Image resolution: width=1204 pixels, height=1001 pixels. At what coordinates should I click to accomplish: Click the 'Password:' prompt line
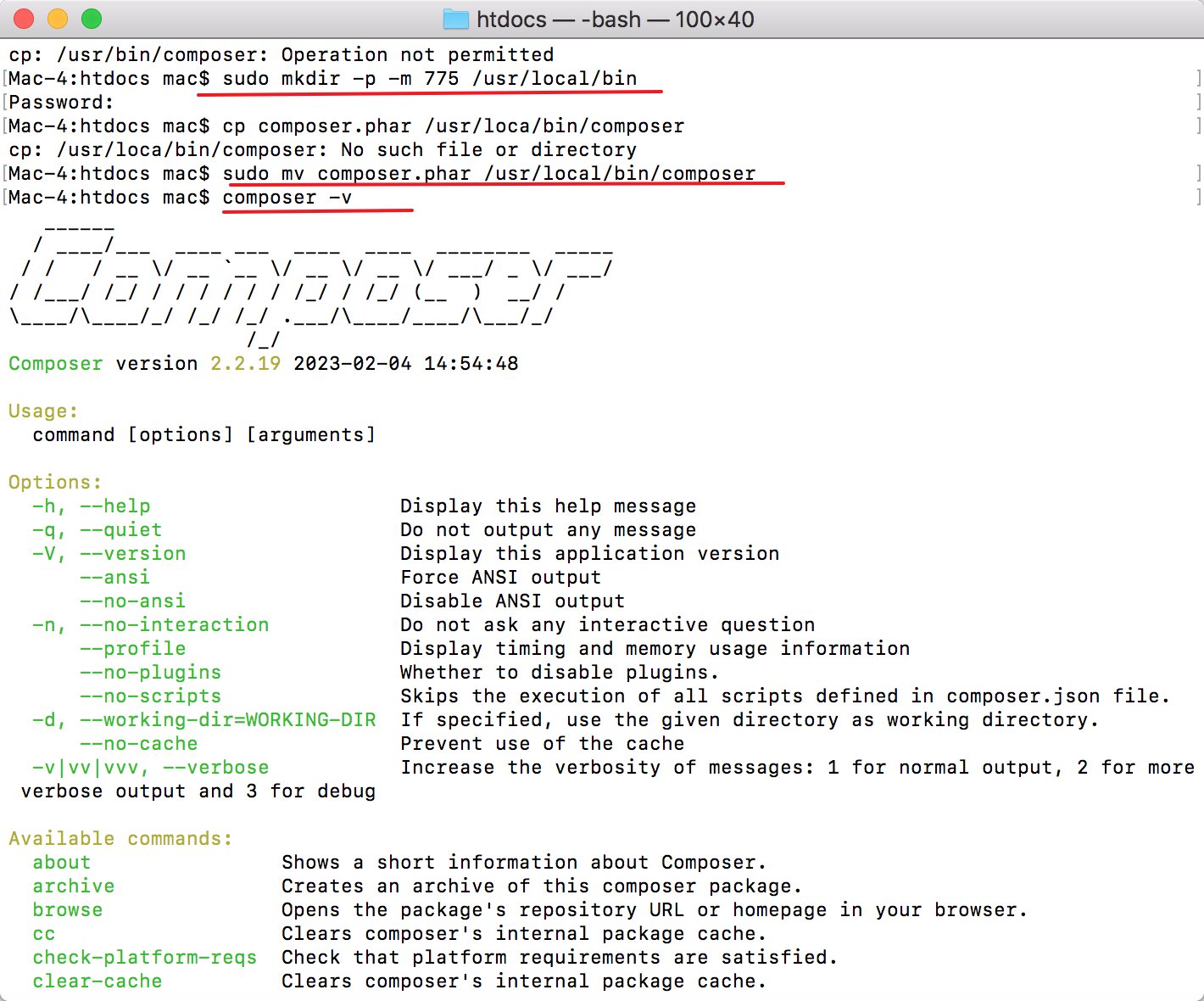tap(61, 103)
